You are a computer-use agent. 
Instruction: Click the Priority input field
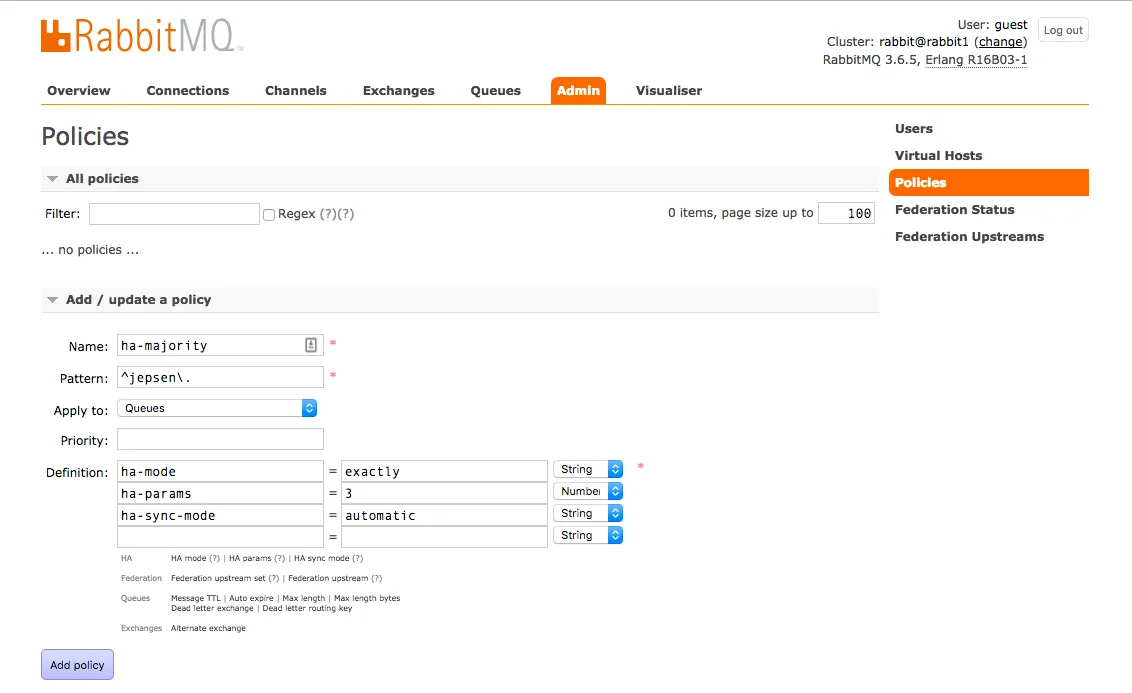[x=220, y=439]
